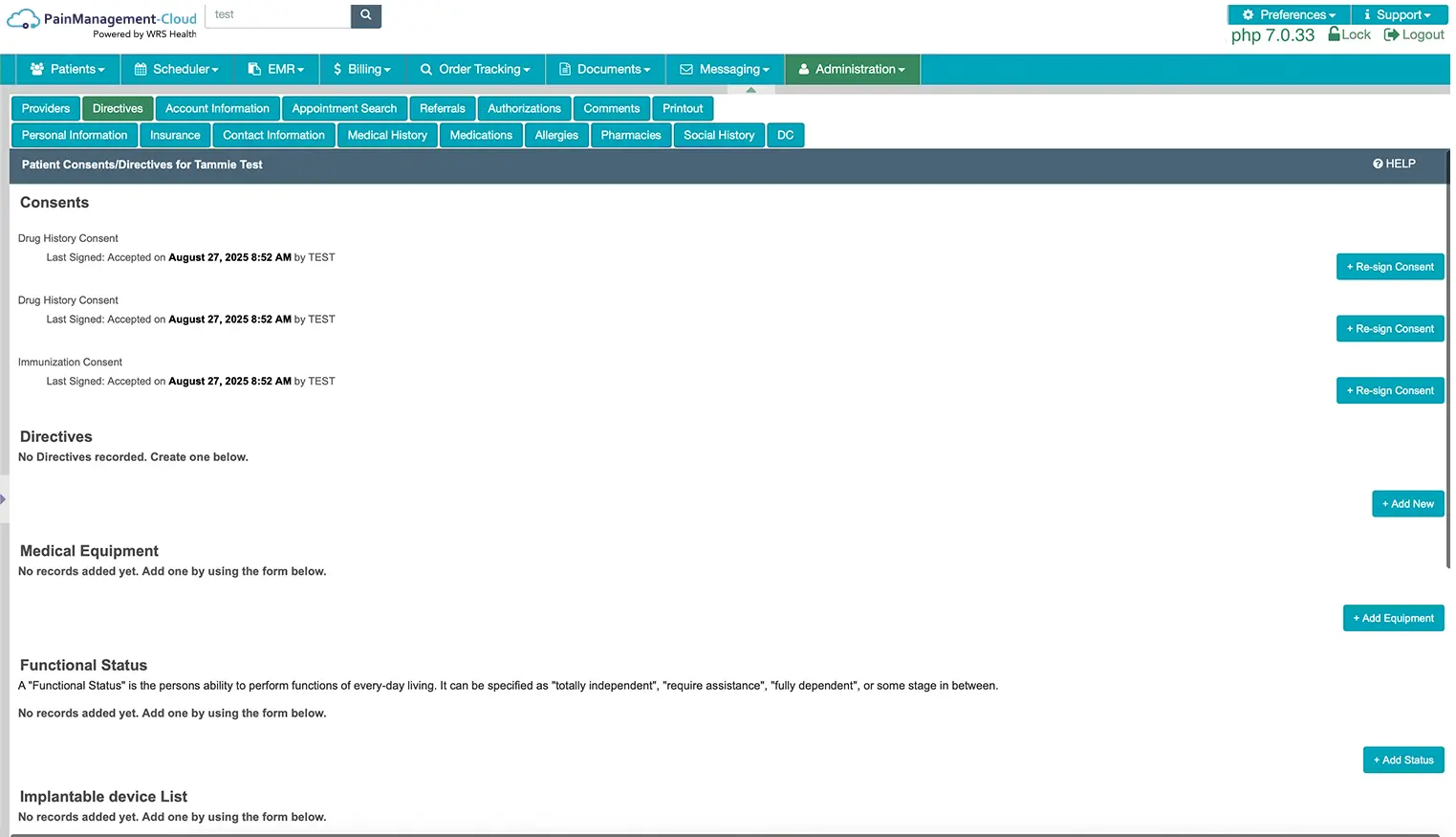Select the Billing dollar sign icon

[x=336, y=68]
